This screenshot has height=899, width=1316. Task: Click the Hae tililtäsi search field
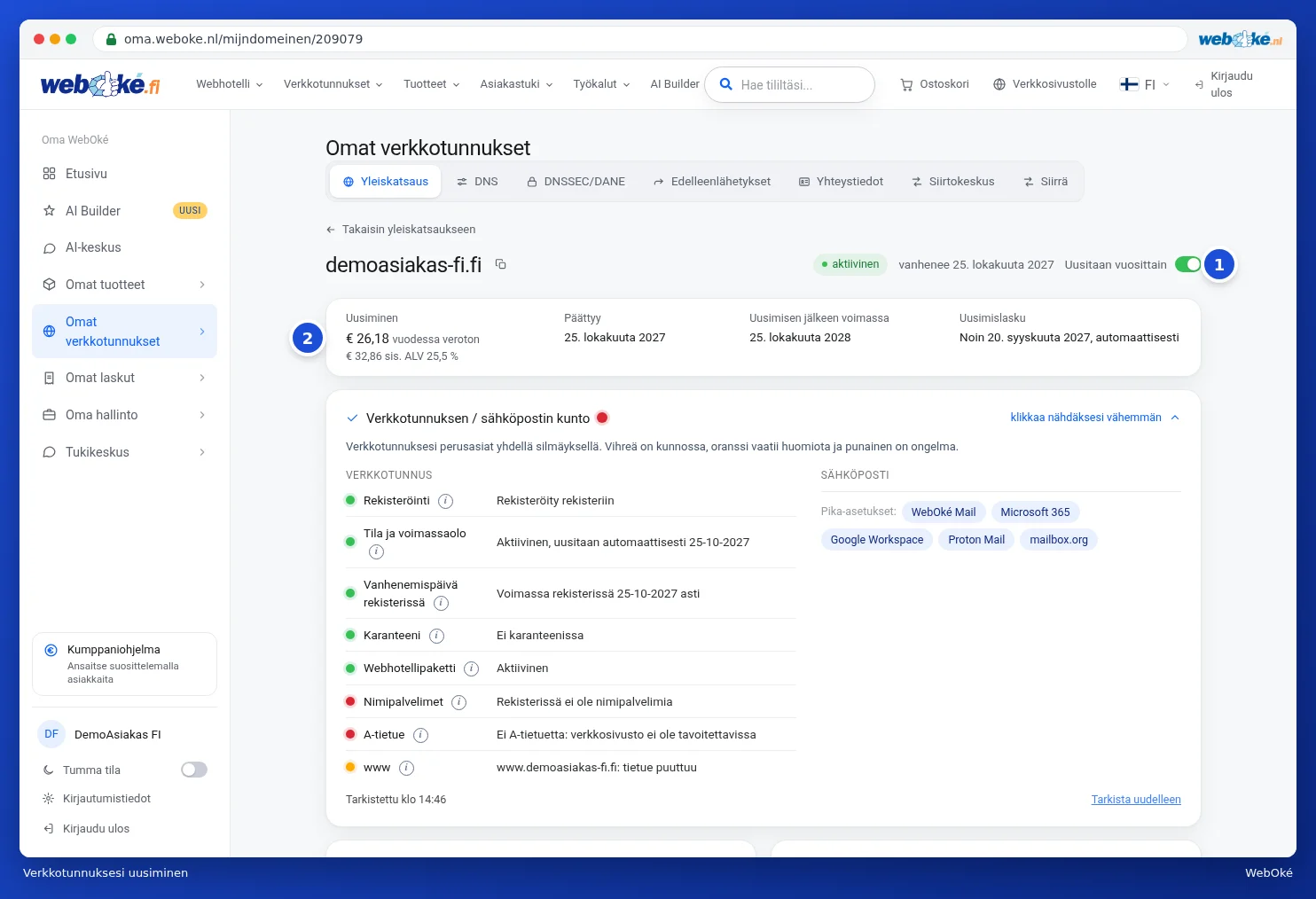click(x=789, y=84)
